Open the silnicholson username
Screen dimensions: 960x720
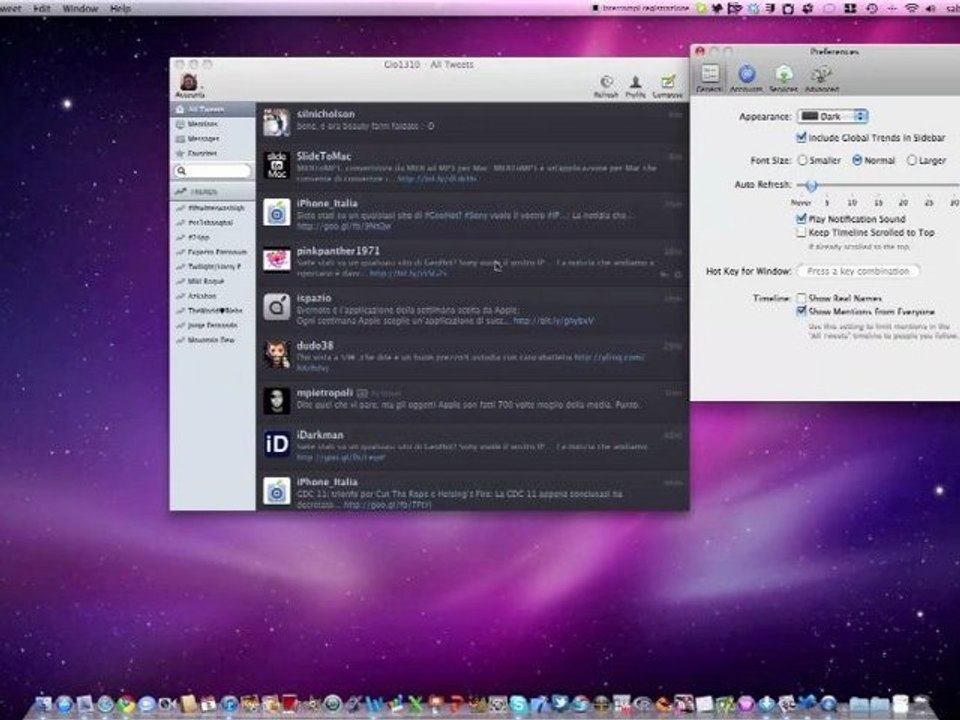(x=325, y=114)
